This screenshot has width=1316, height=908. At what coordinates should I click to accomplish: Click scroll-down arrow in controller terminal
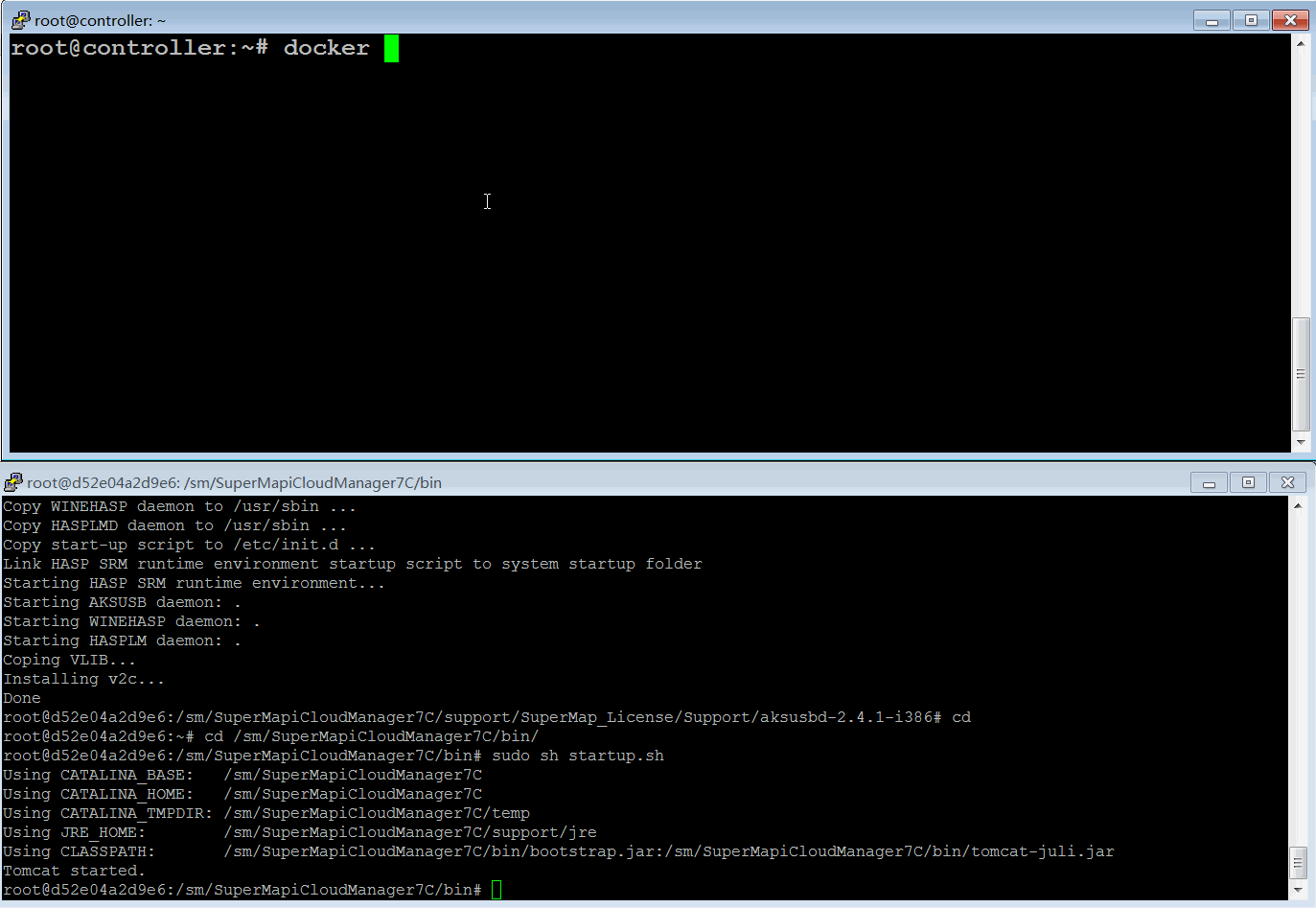(1301, 442)
